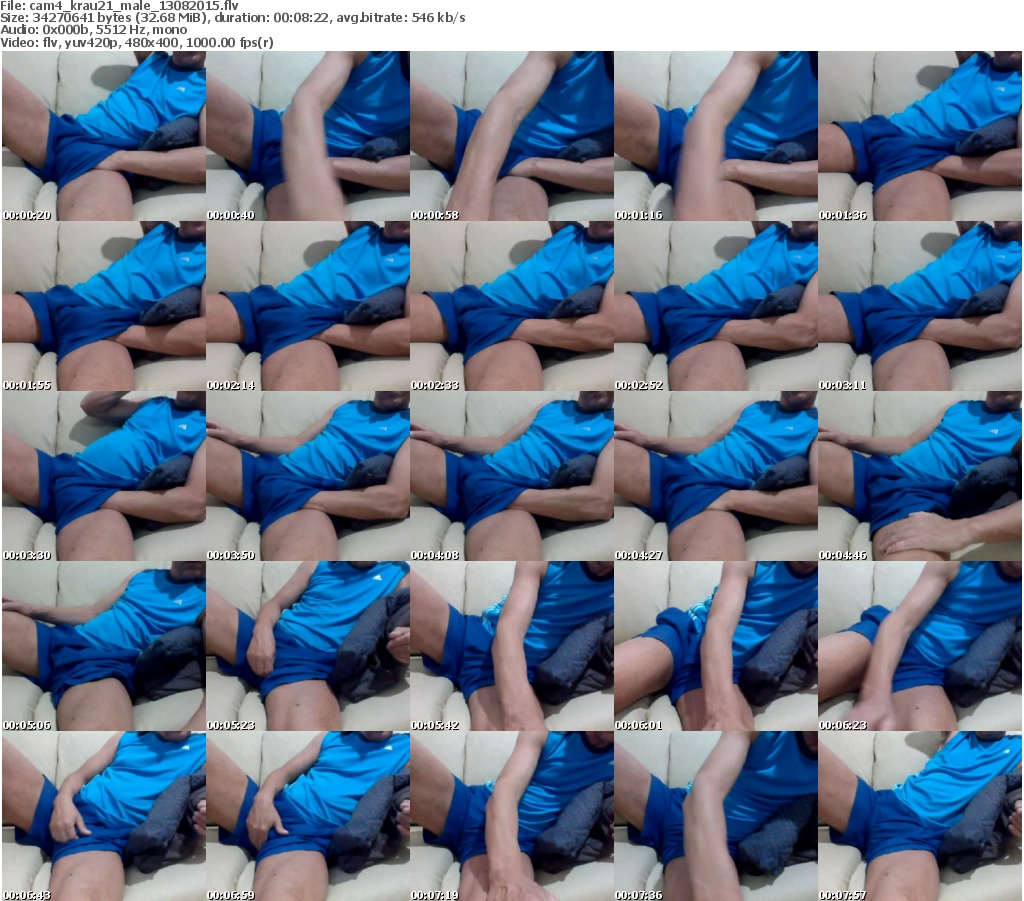Pick the frame at 00:06:01
The width and height of the screenshot is (1024, 901).
[x=716, y=646]
